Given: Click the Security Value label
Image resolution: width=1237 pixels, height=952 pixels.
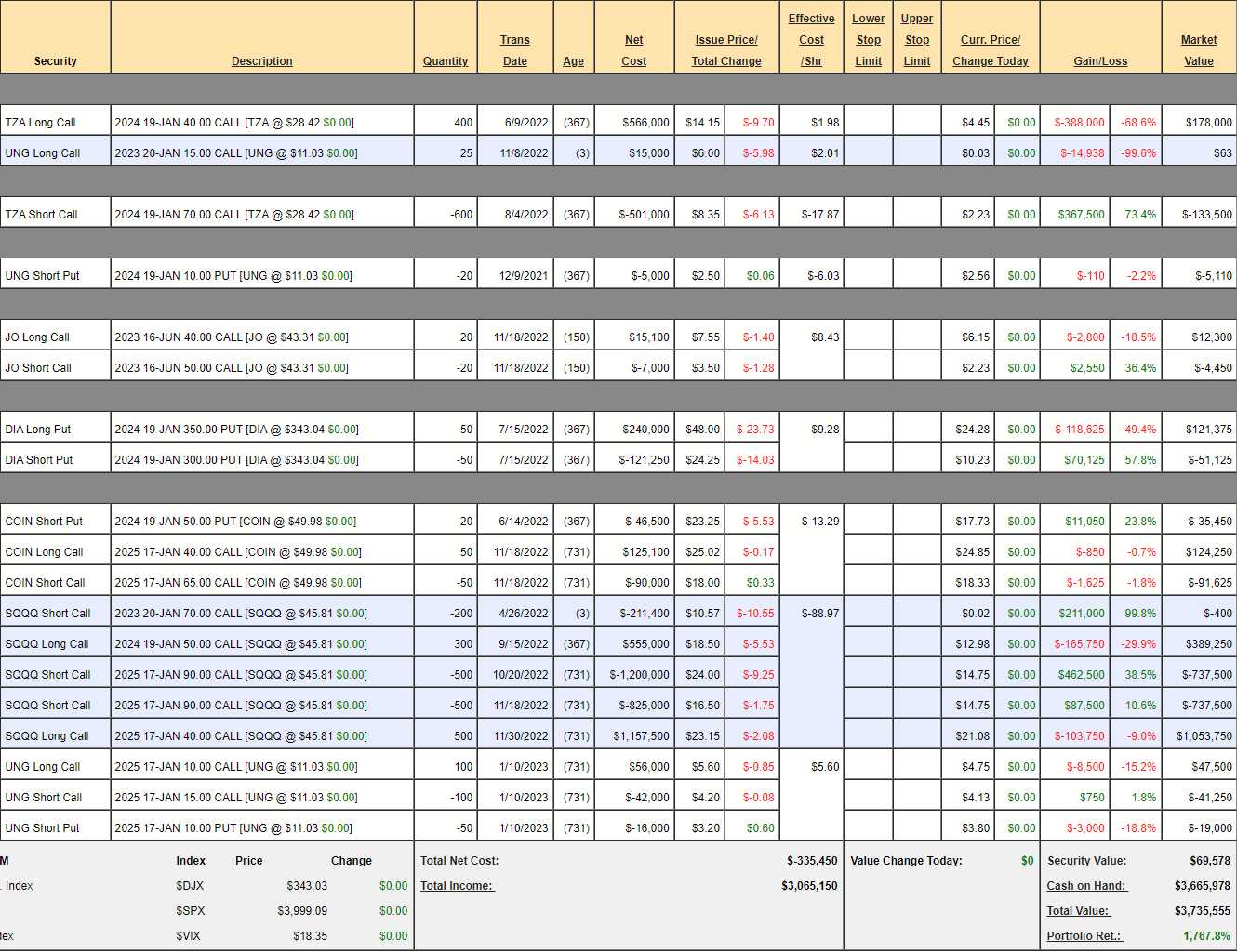Looking at the screenshot, I should pos(1086,861).
